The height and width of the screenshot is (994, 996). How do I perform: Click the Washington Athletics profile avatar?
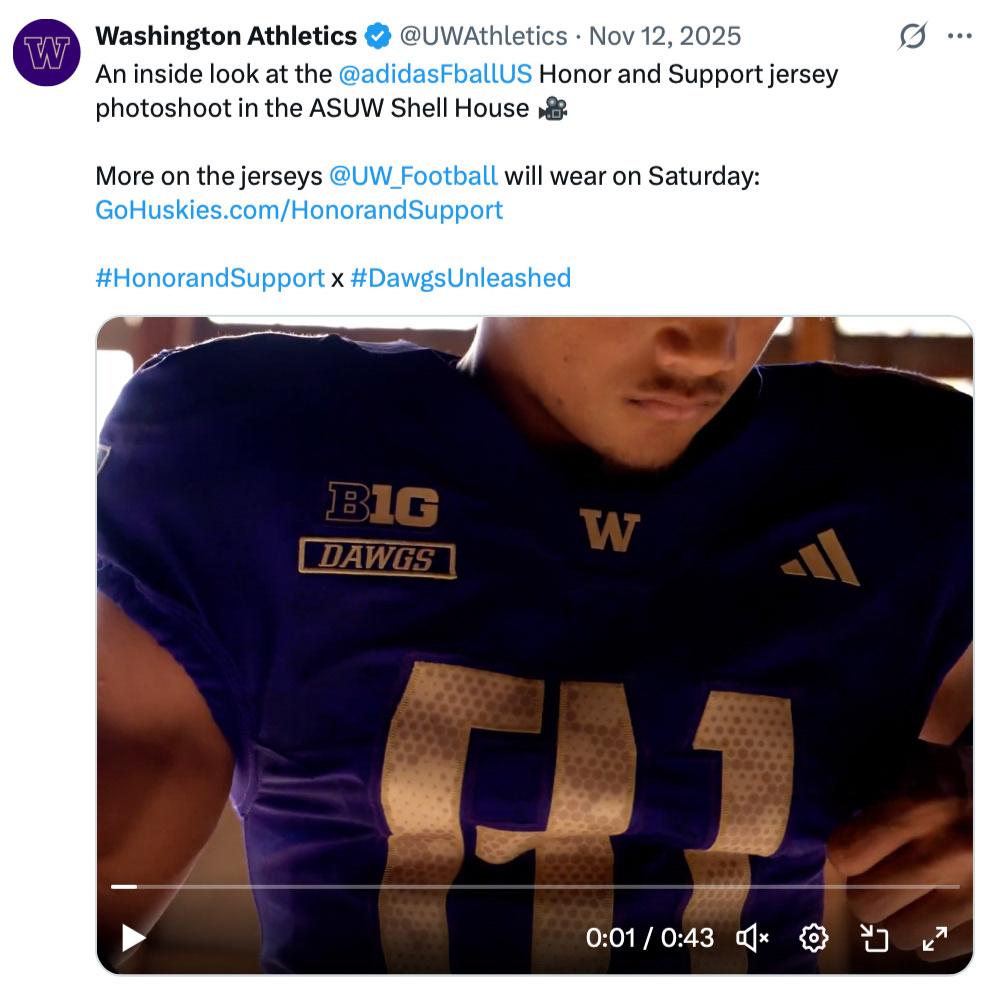47,52
